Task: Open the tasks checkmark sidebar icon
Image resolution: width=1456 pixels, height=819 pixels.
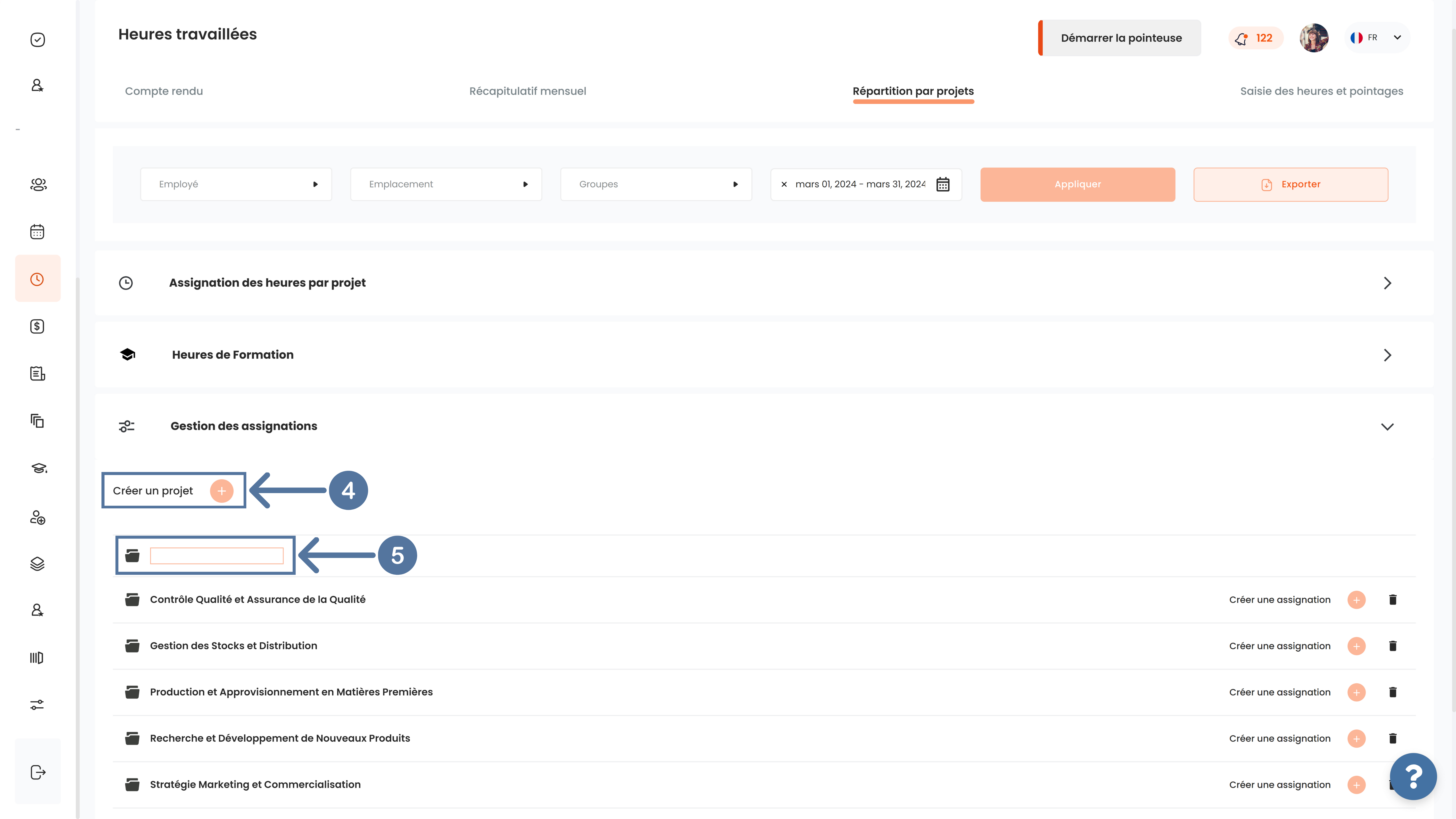Action: 37,40
